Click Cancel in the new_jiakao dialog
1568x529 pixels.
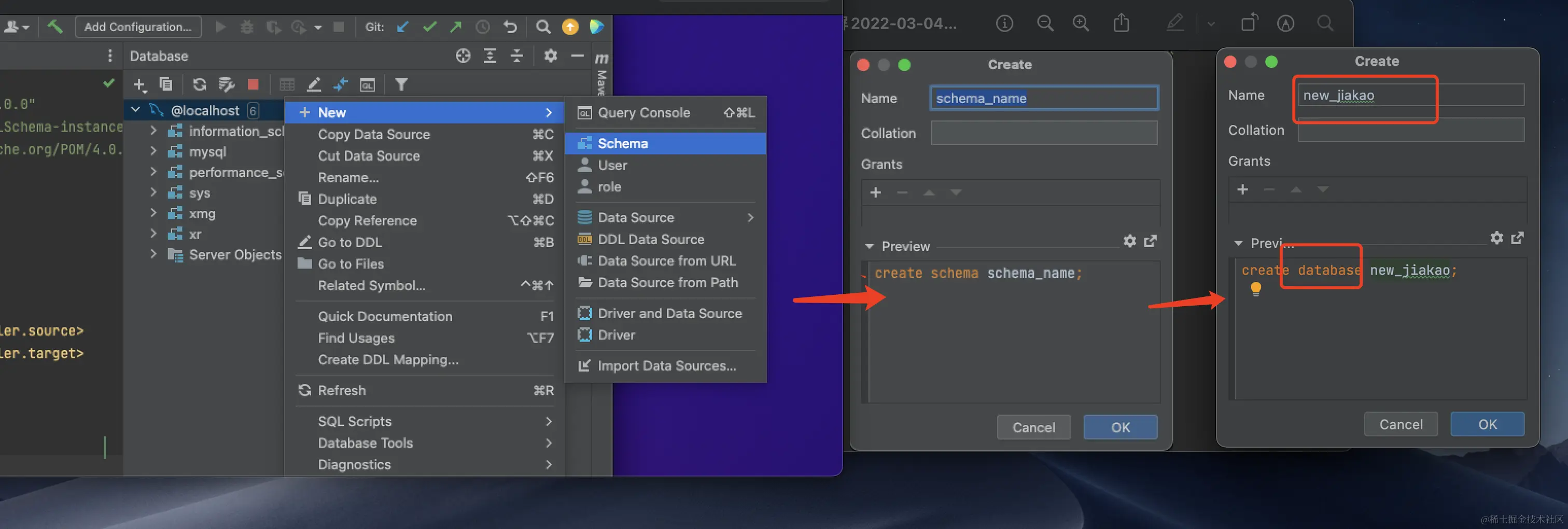[1401, 424]
